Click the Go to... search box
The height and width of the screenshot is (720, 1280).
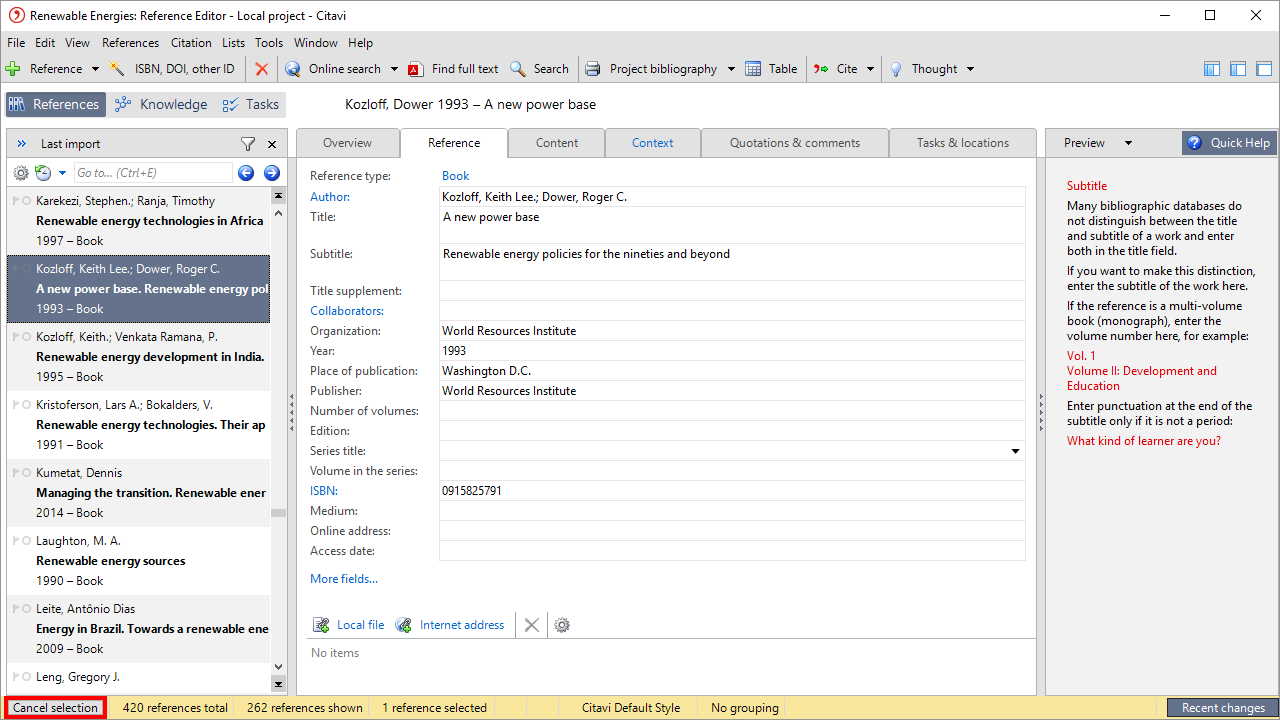coord(152,173)
